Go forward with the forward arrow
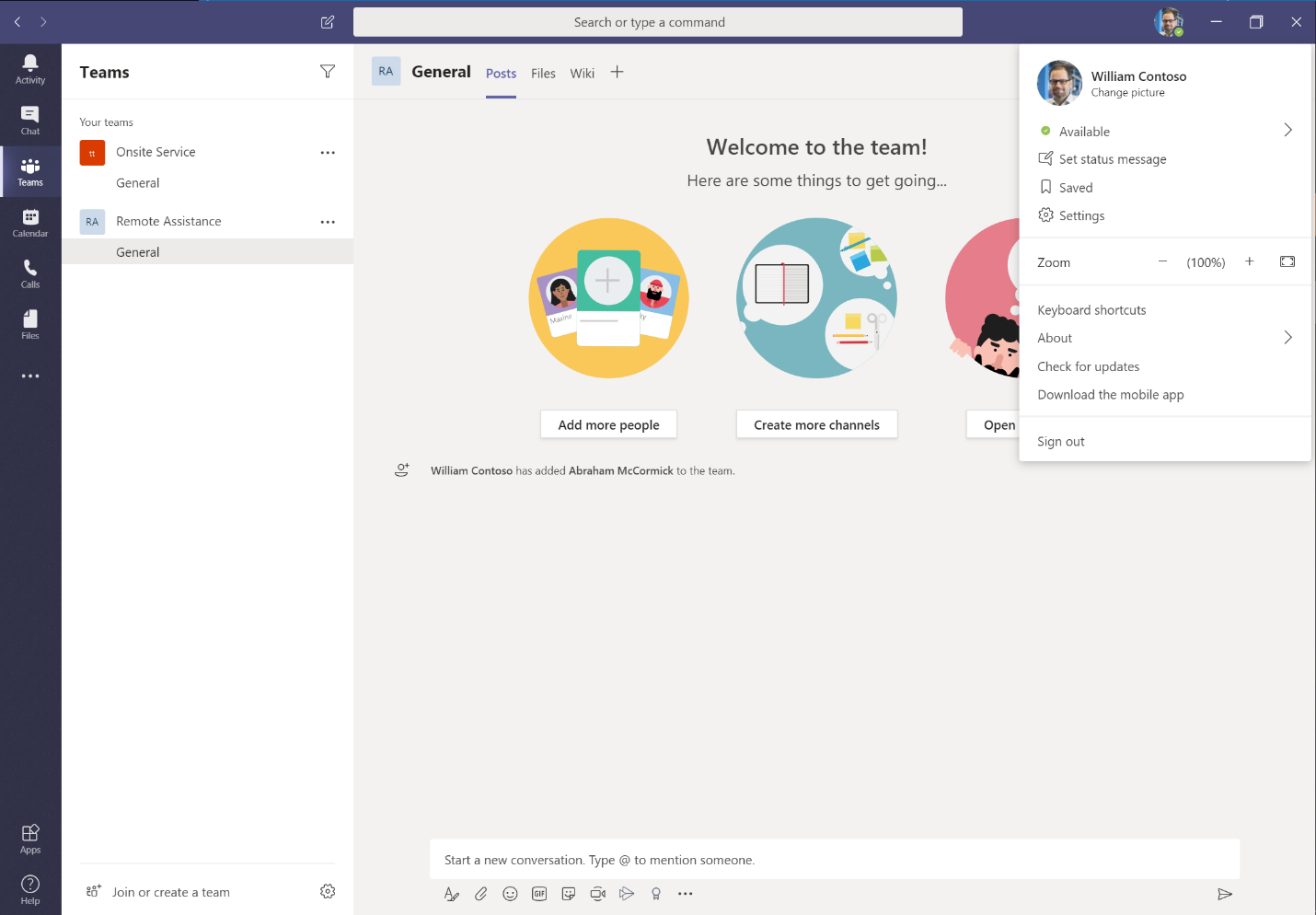The height and width of the screenshot is (915, 1316). [43, 22]
